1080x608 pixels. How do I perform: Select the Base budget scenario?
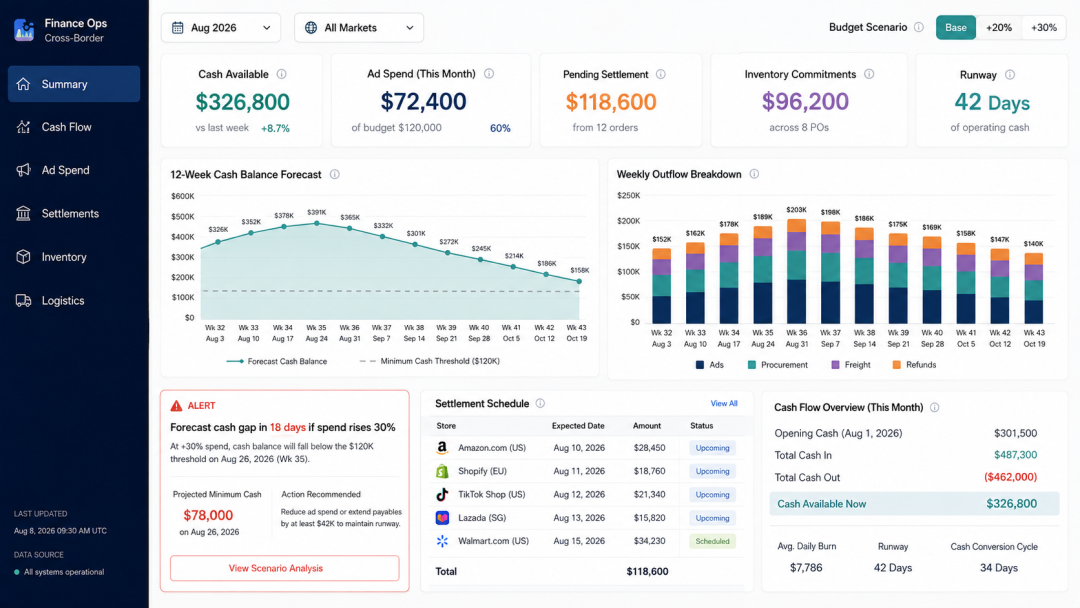tap(955, 28)
